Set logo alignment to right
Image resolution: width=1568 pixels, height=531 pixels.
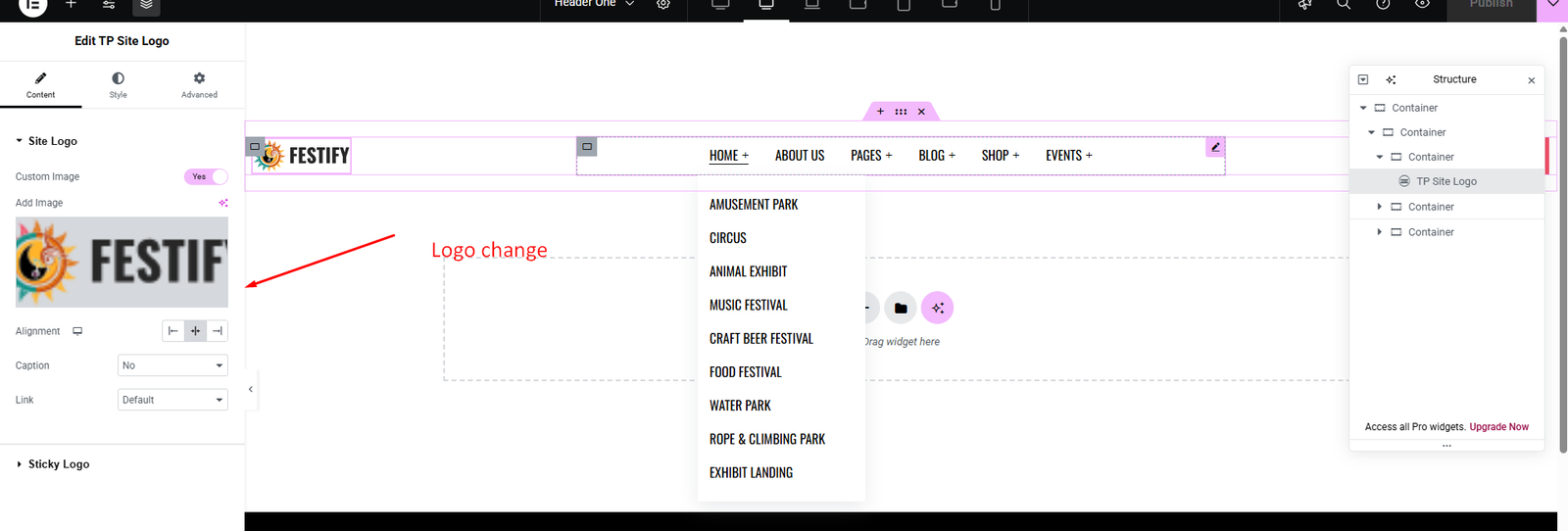tap(218, 331)
